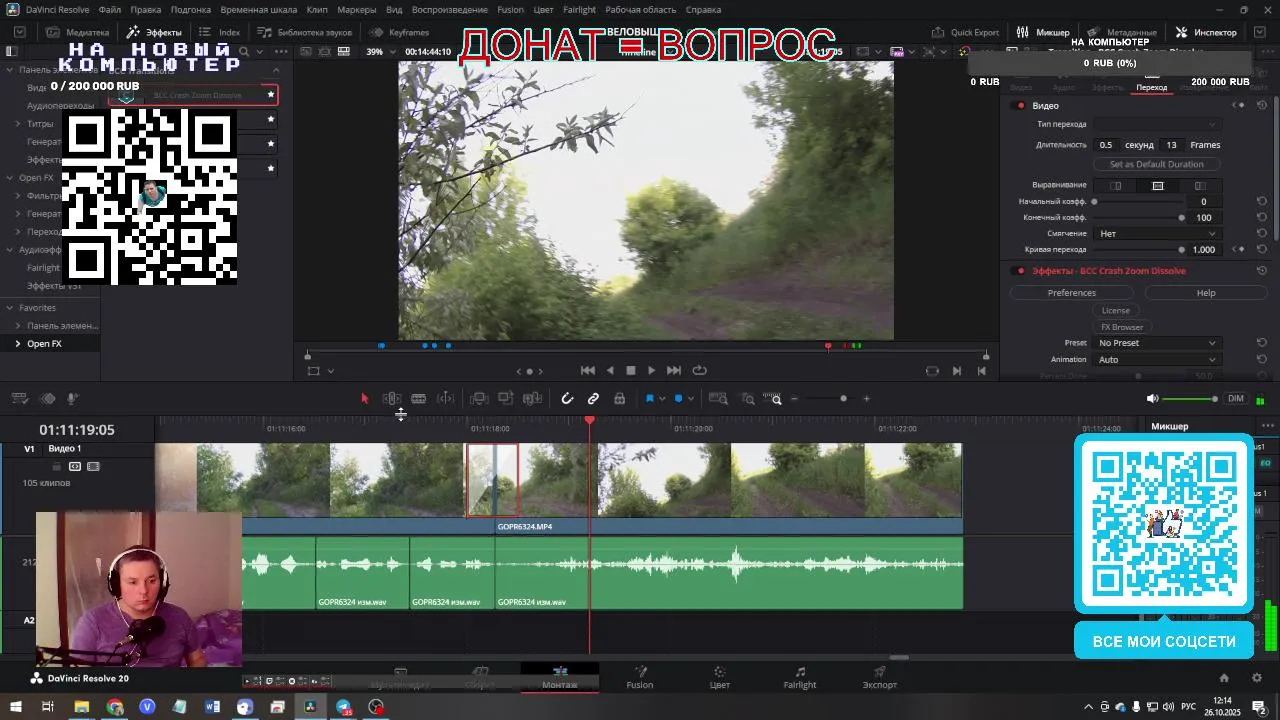Play the timeline in reverse
1280x720 pixels.
click(x=610, y=371)
